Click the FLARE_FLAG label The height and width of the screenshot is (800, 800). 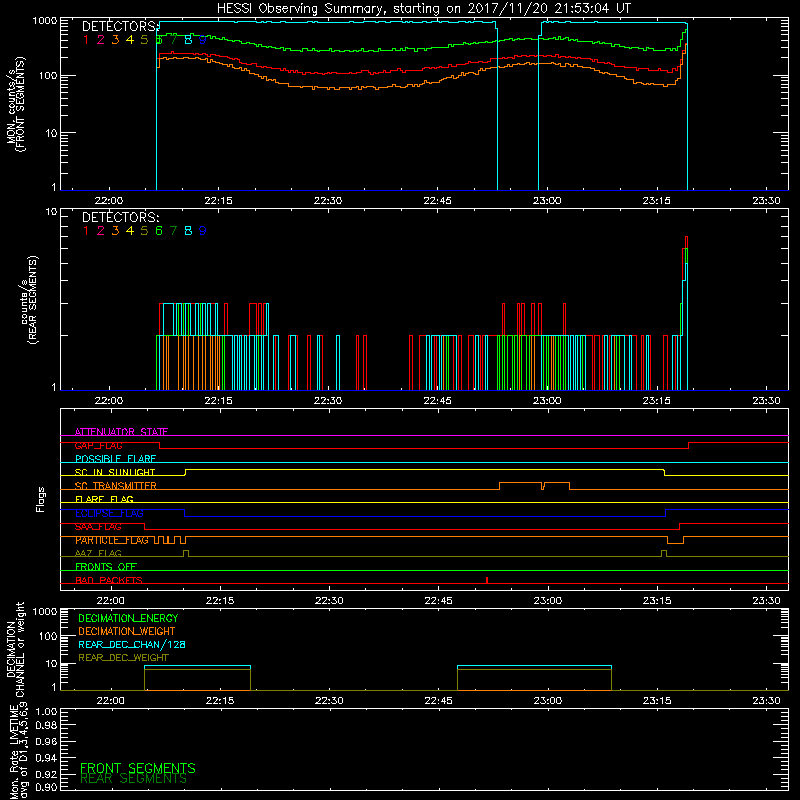[x=104, y=499]
